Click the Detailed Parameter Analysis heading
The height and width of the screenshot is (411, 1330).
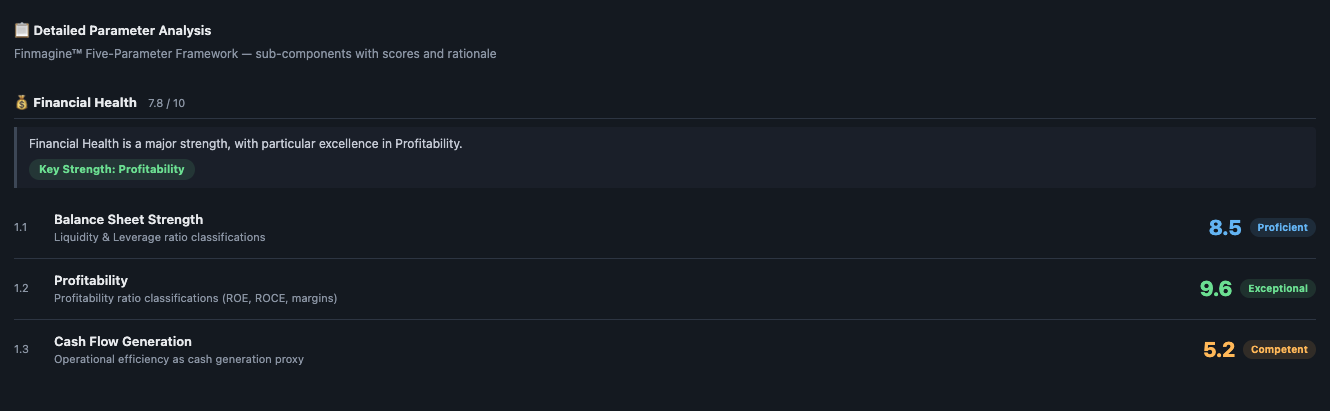pos(122,30)
